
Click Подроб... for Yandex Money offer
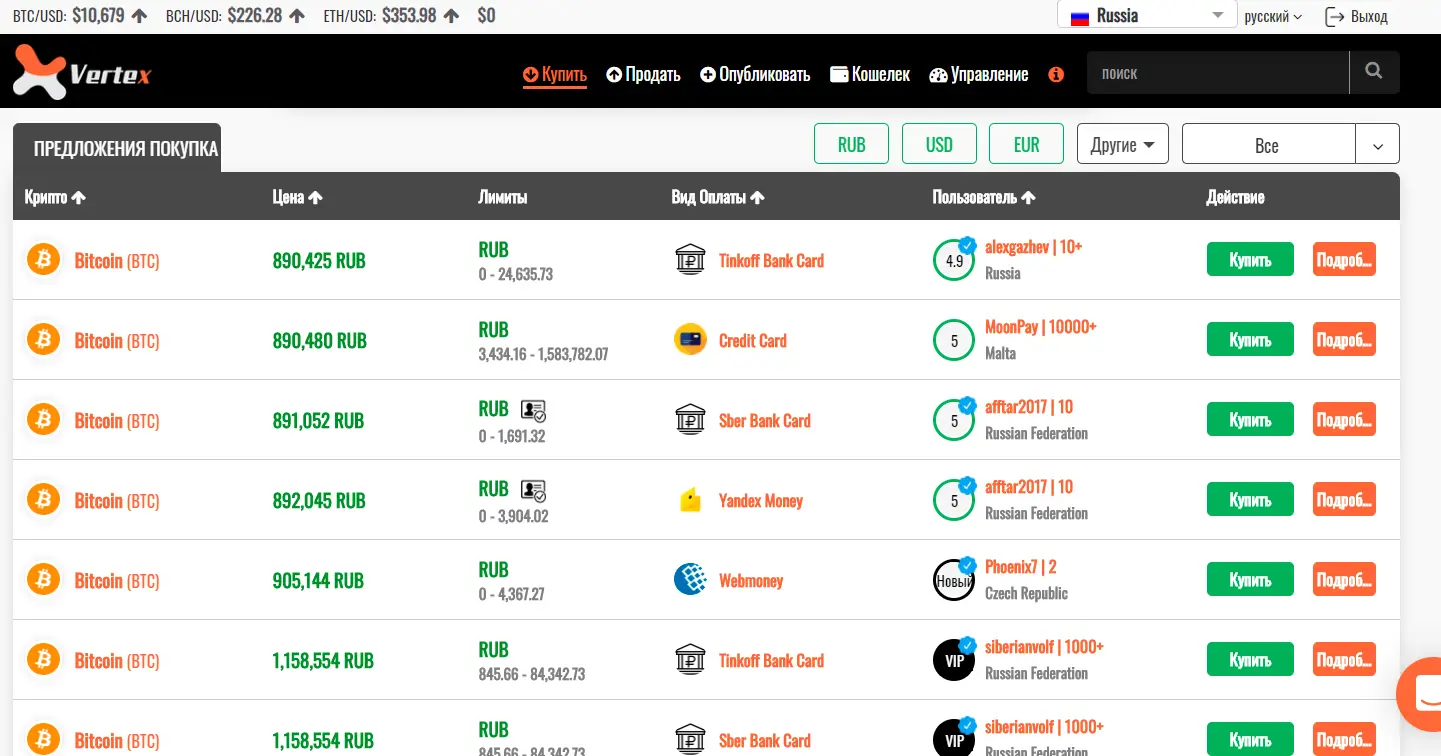click(x=1344, y=500)
